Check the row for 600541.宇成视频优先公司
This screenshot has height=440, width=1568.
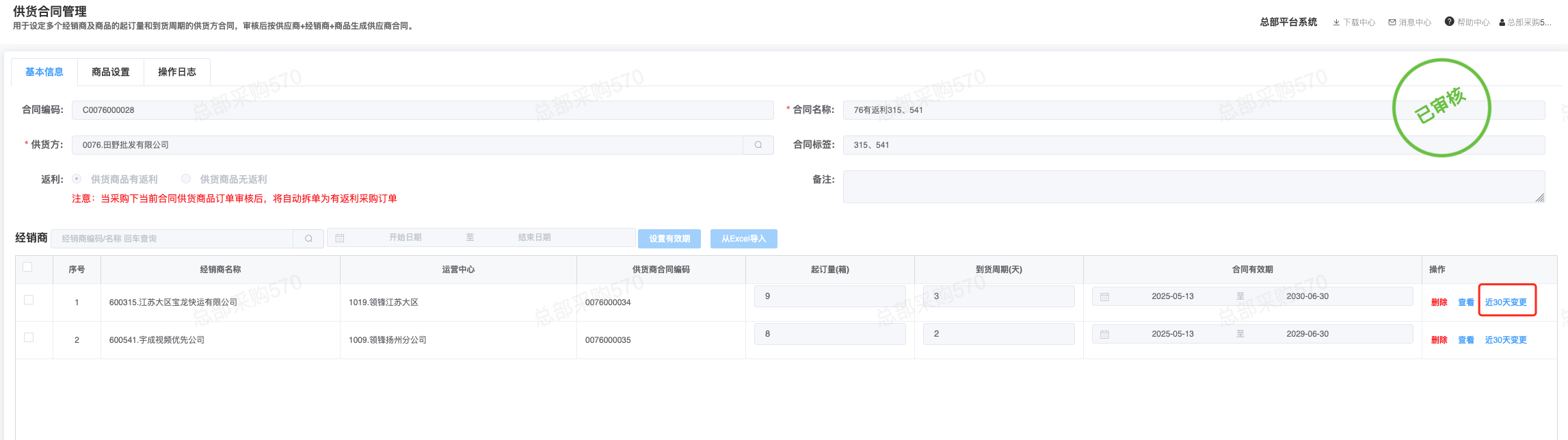29,337
